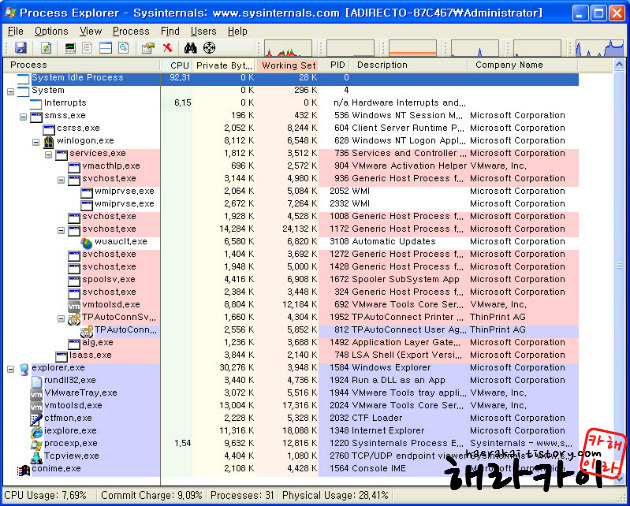
Task: Click the rightmost blue toolbar graph
Action: (599, 48)
